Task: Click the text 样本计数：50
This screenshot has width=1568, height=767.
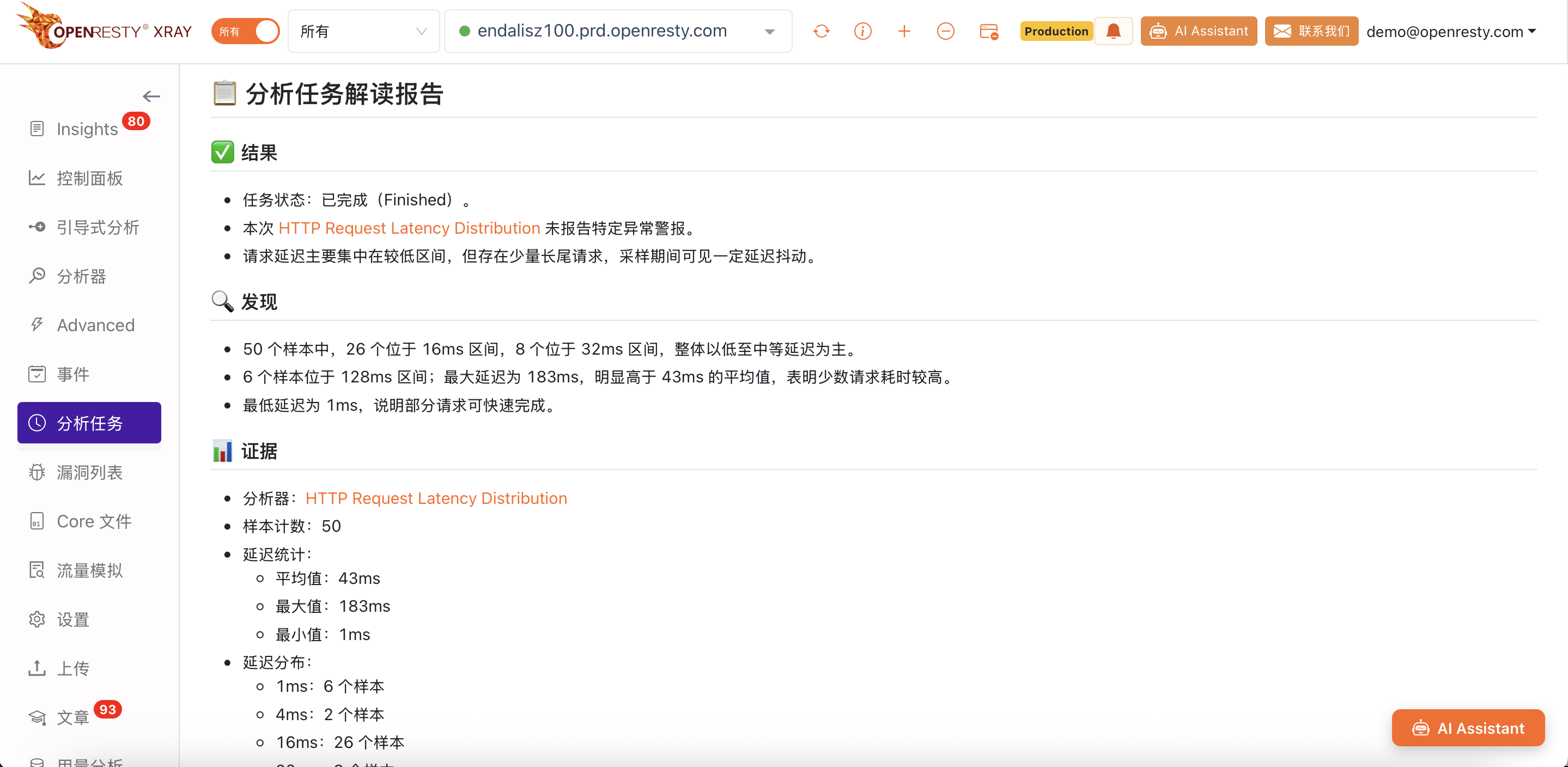Action: point(291,526)
